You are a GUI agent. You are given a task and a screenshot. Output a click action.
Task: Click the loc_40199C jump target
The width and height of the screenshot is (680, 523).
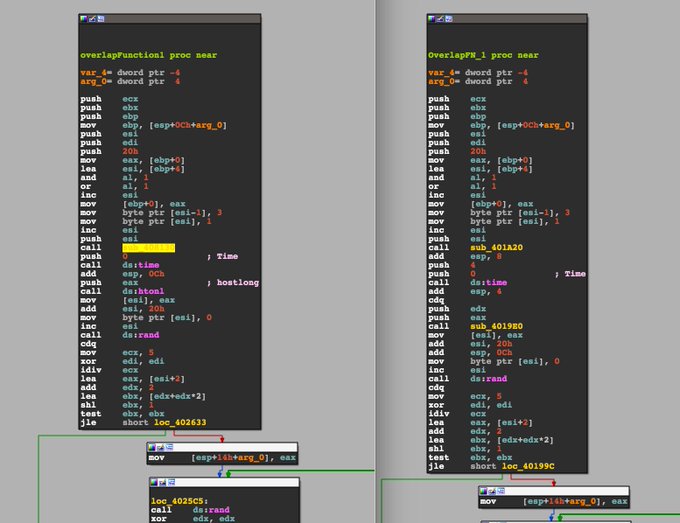(x=528, y=466)
